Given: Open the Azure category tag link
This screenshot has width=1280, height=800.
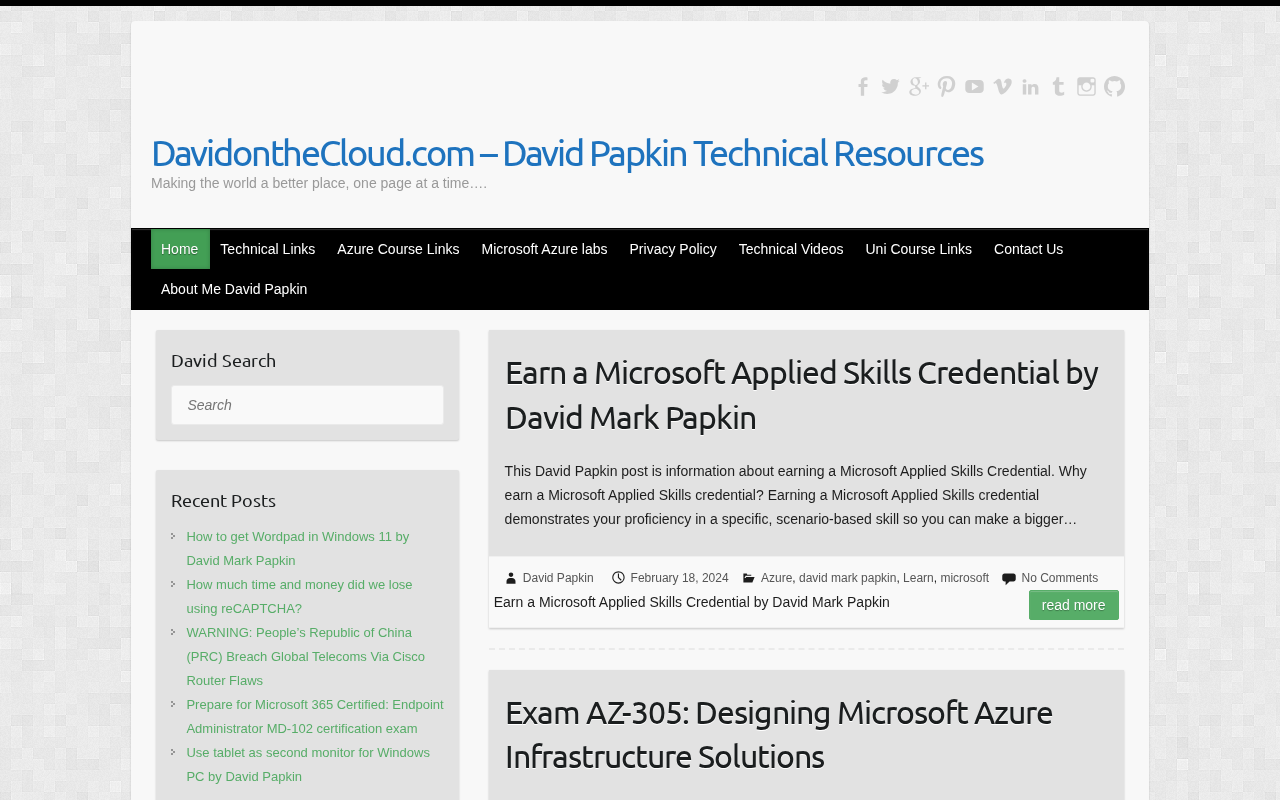Looking at the screenshot, I should coord(776,578).
